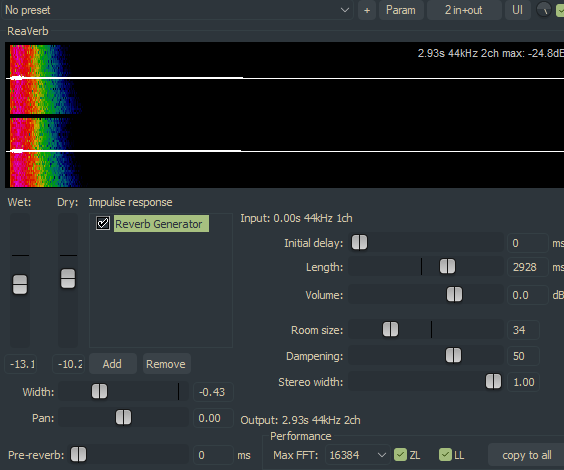This screenshot has width=564, height=470.
Task: Click the Wet fader handle
Action: click(20, 284)
